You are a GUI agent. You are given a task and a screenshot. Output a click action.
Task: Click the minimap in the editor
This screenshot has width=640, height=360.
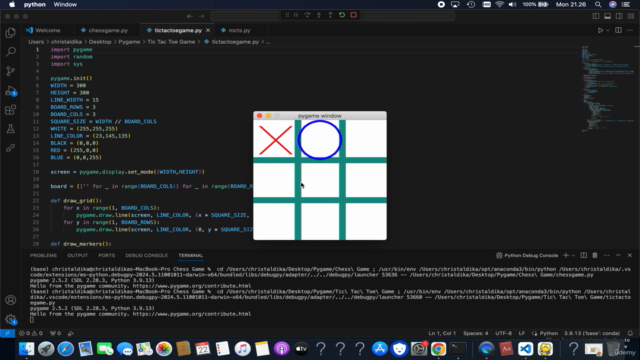(x=608, y=88)
